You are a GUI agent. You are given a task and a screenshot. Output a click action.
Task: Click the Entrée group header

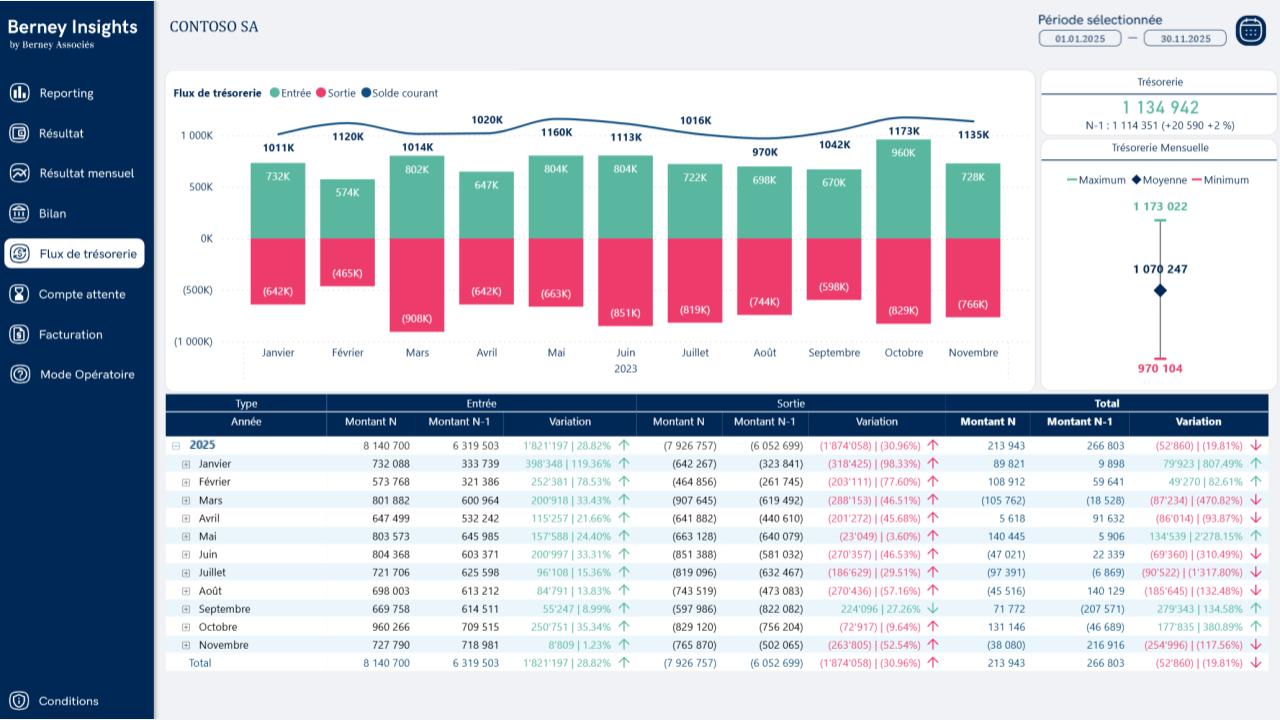pos(481,404)
